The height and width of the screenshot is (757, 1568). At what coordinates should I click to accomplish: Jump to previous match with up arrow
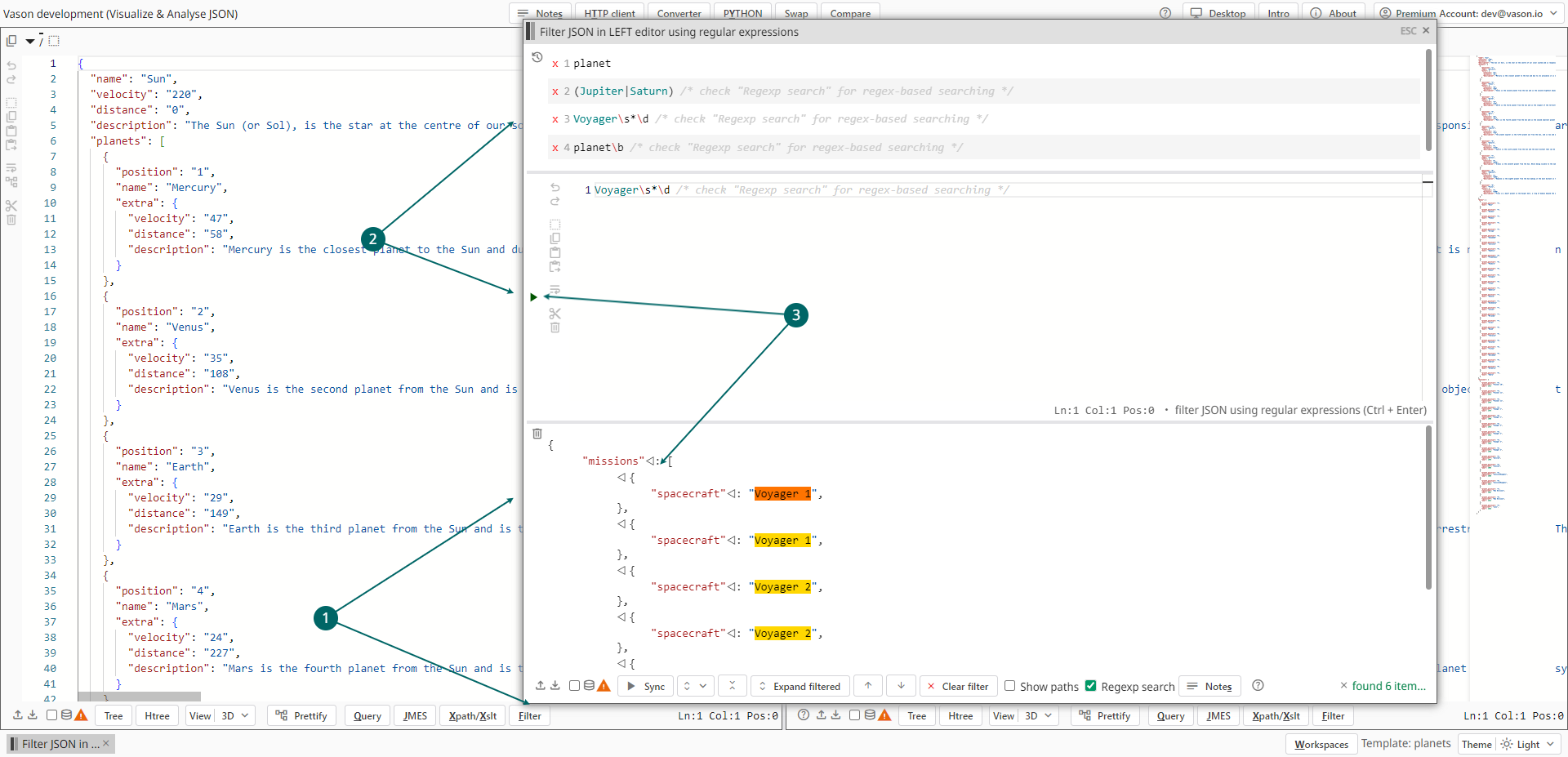point(868,686)
